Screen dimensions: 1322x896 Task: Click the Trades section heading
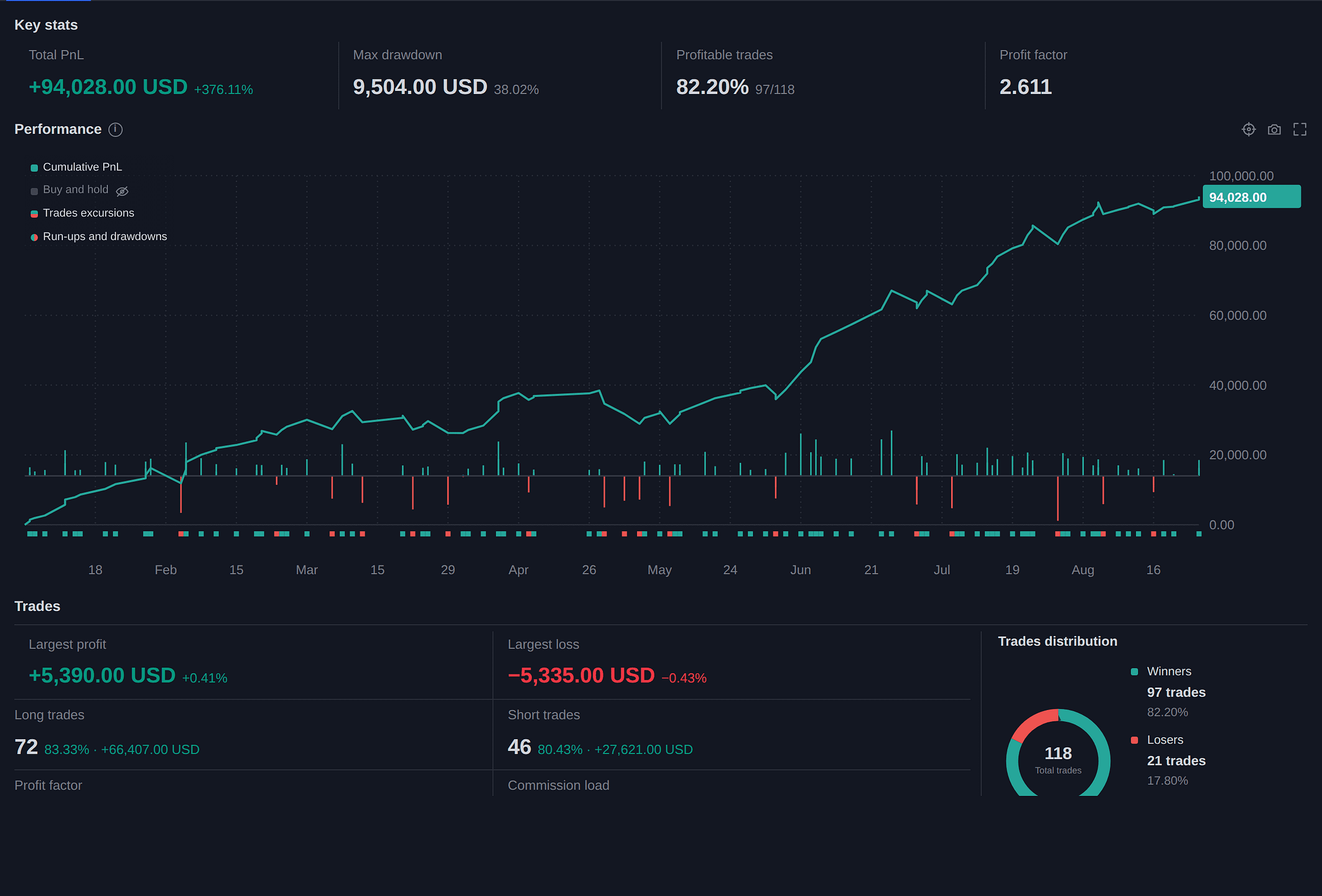pyautogui.click(x=37, y=606)
